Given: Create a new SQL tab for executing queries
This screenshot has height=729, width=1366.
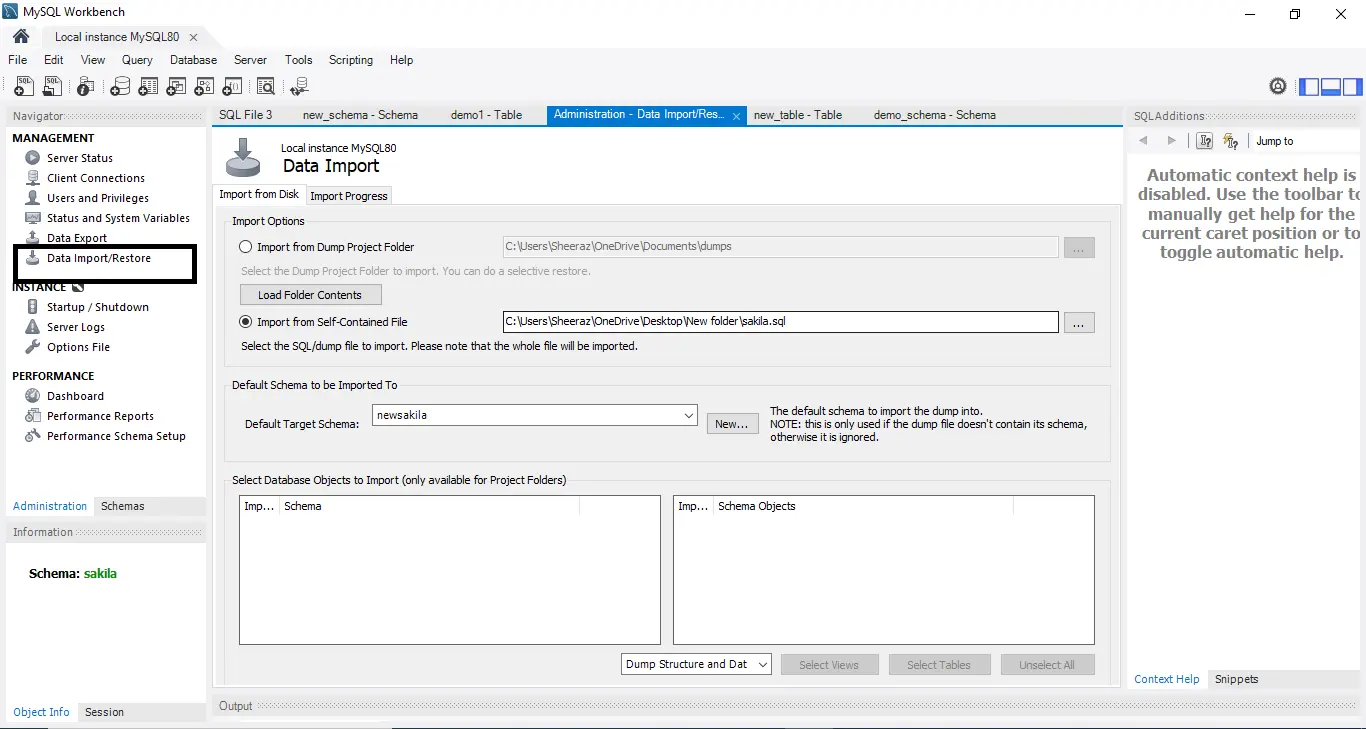Looking at the screenshot, I should (23, 86).
